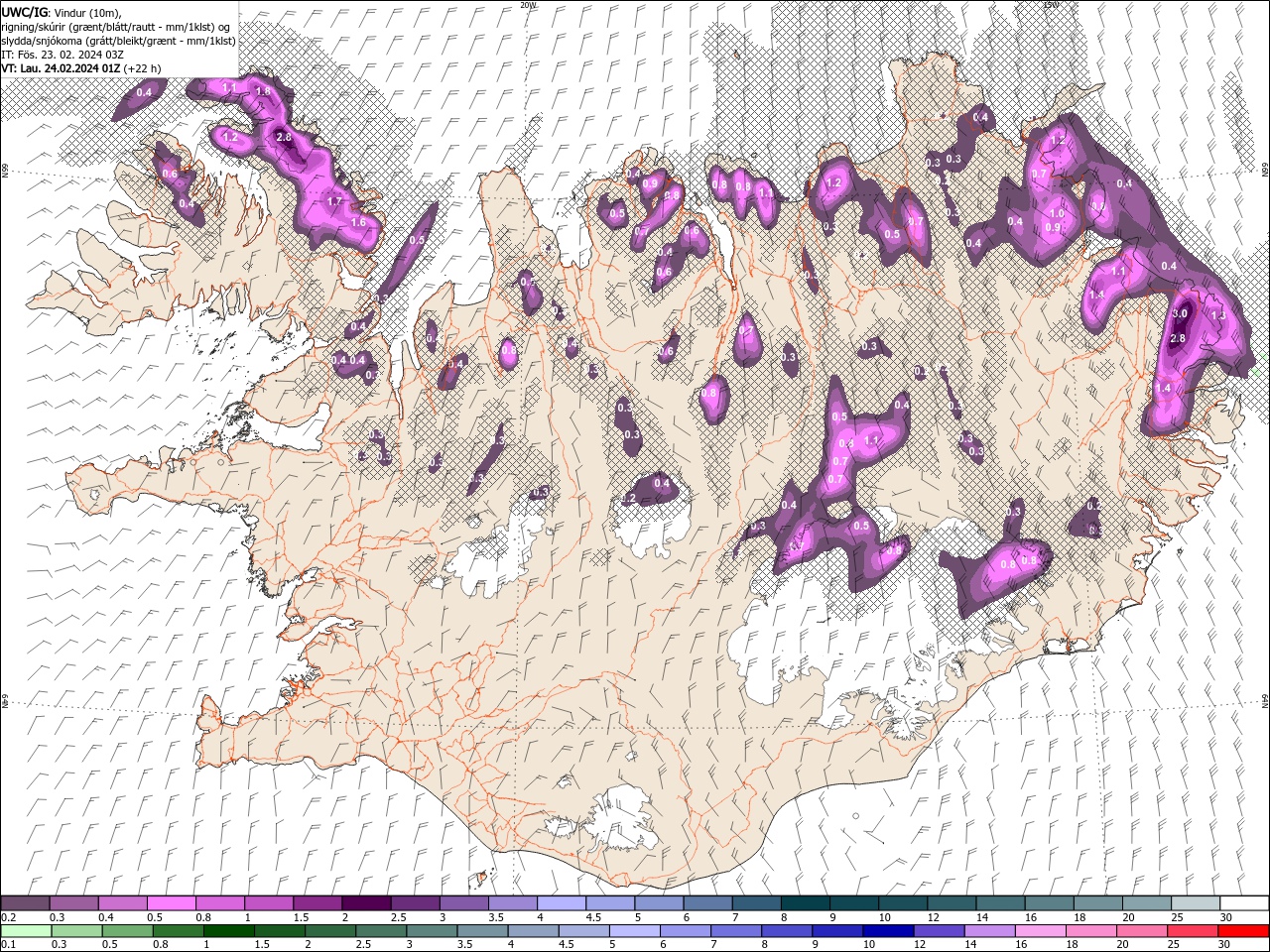Click the '1.7' snowfall value on the map
The image size is (1270, 952).
click(334, 201)
